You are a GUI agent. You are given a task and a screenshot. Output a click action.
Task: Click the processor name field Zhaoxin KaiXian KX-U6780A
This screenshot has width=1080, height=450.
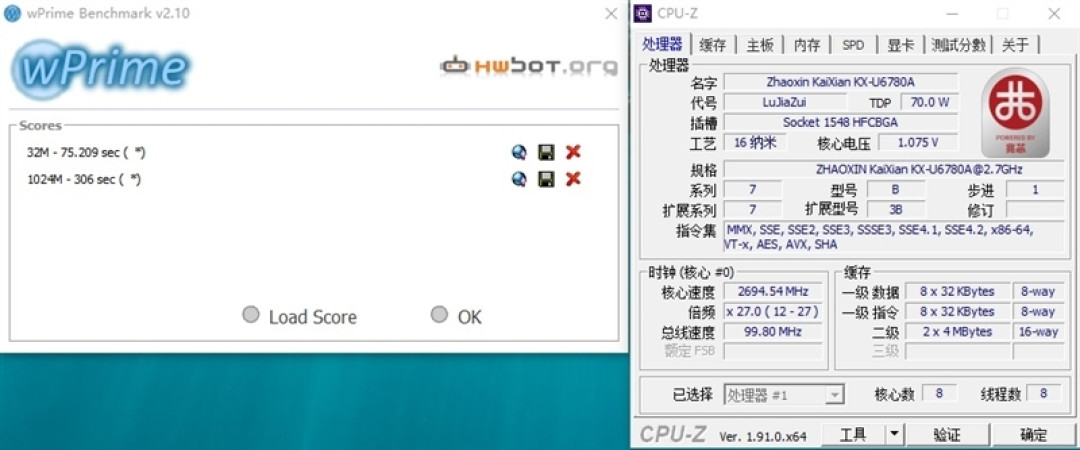tap(840, 82)
